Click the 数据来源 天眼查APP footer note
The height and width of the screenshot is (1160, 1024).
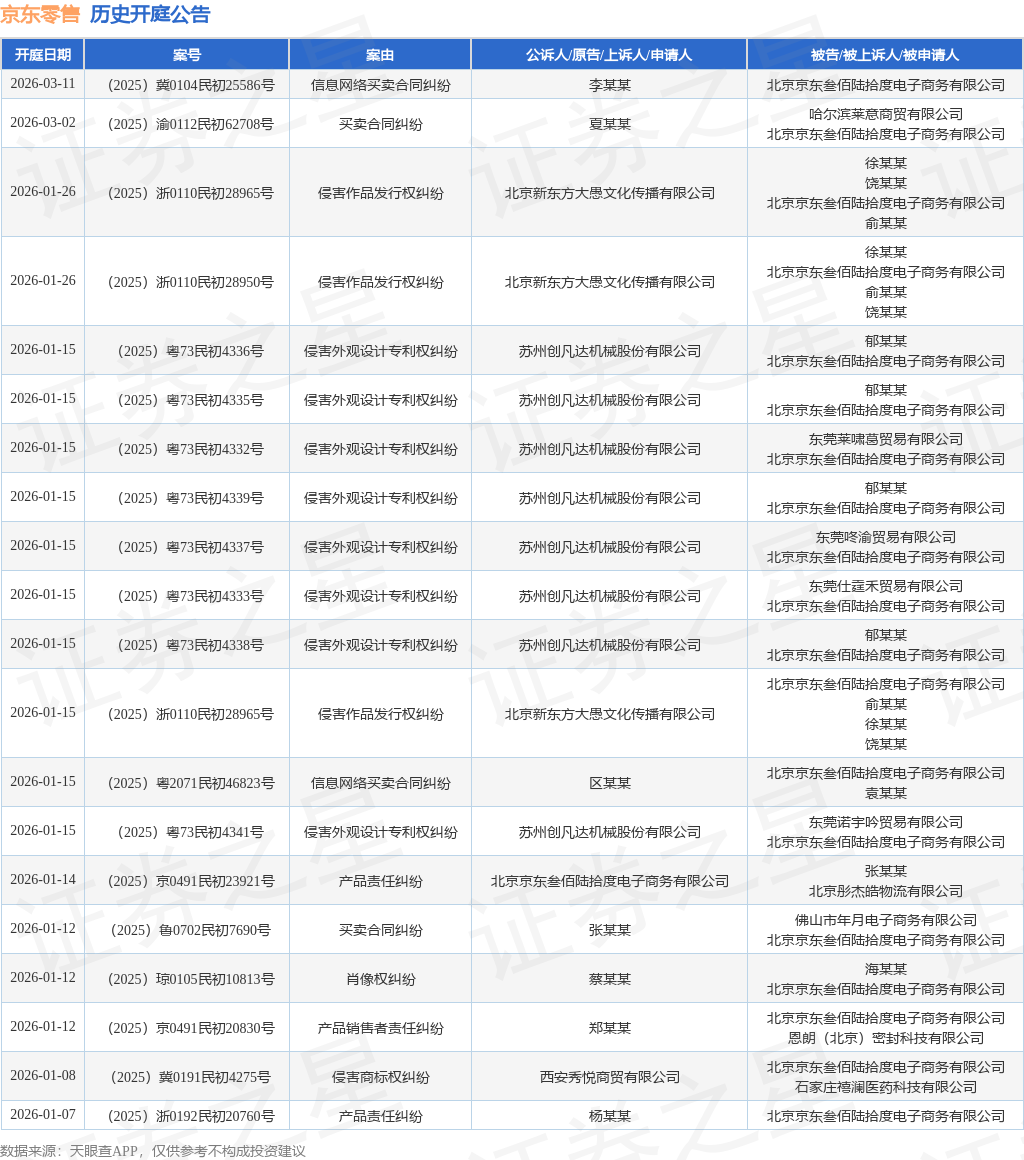(153, 1150)
